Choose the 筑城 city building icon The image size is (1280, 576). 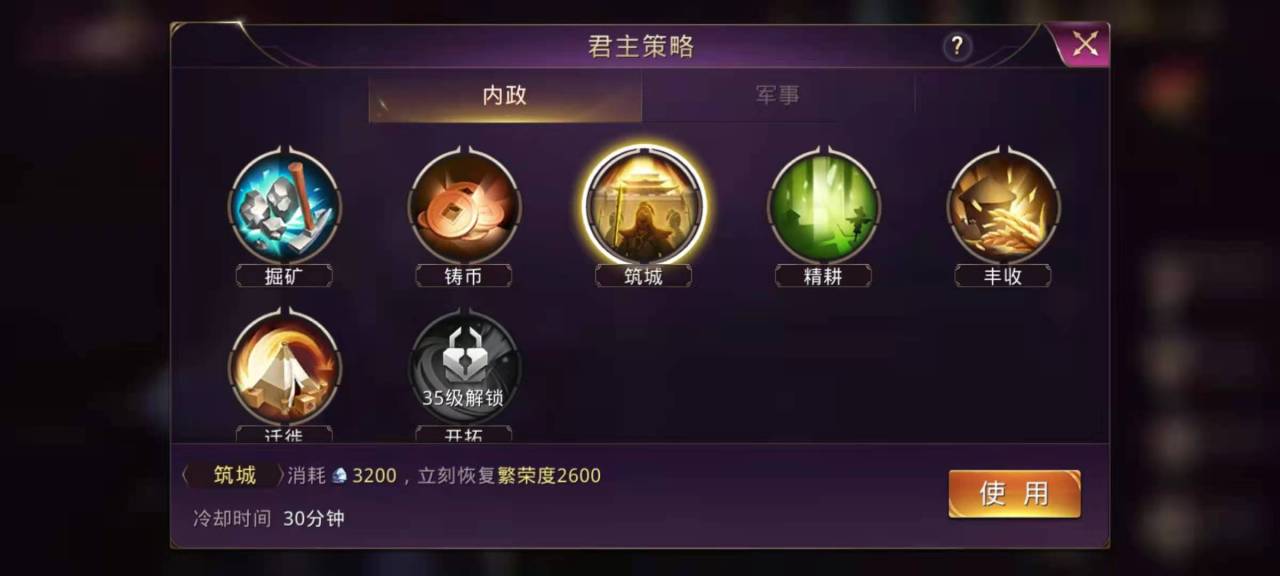coord(644,205)
